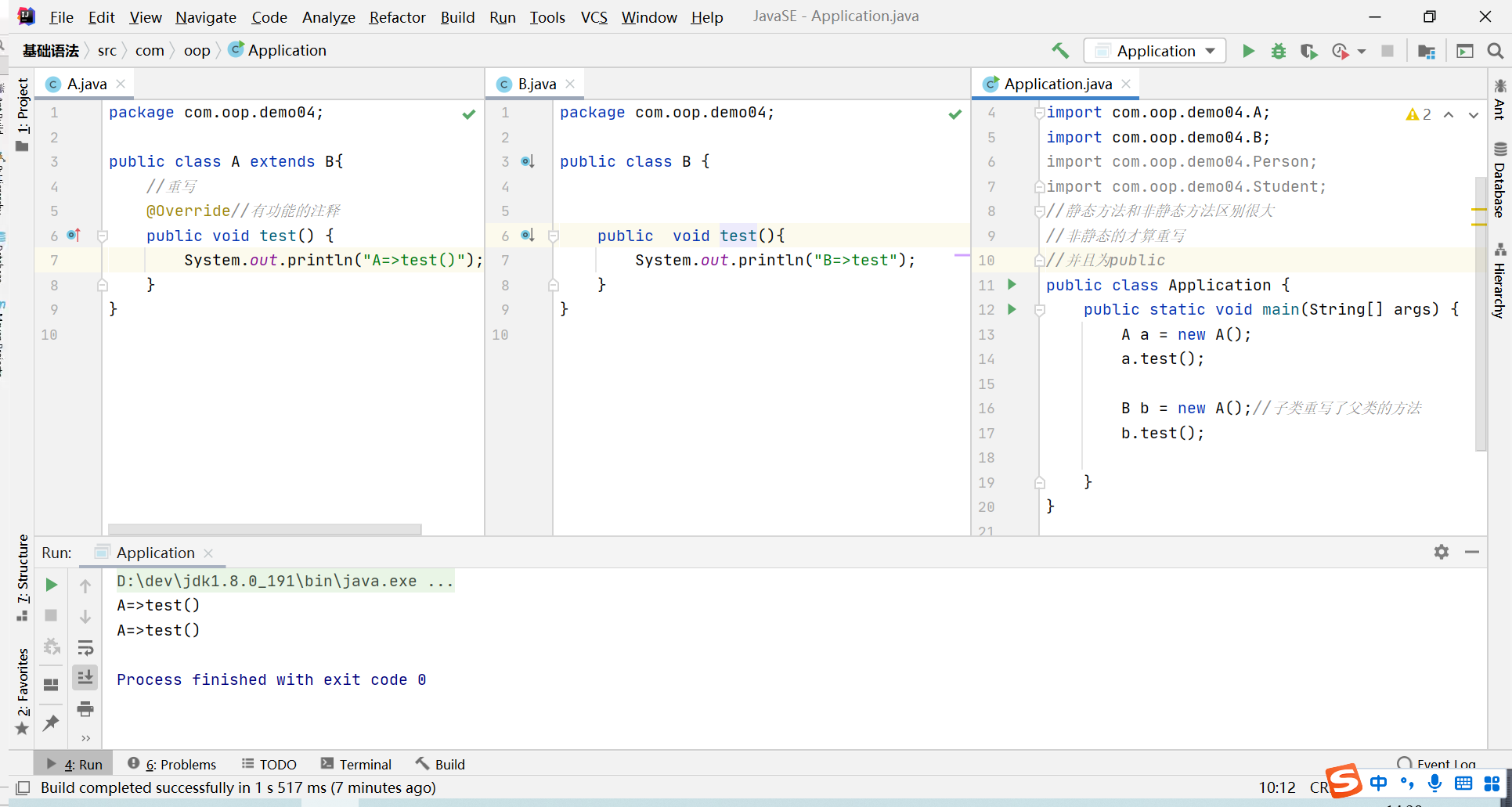The width and height of the screenshot is (1512, 807).
Task: Click horizontal scrollbar in A.java editor
Action: pos(265,529)
